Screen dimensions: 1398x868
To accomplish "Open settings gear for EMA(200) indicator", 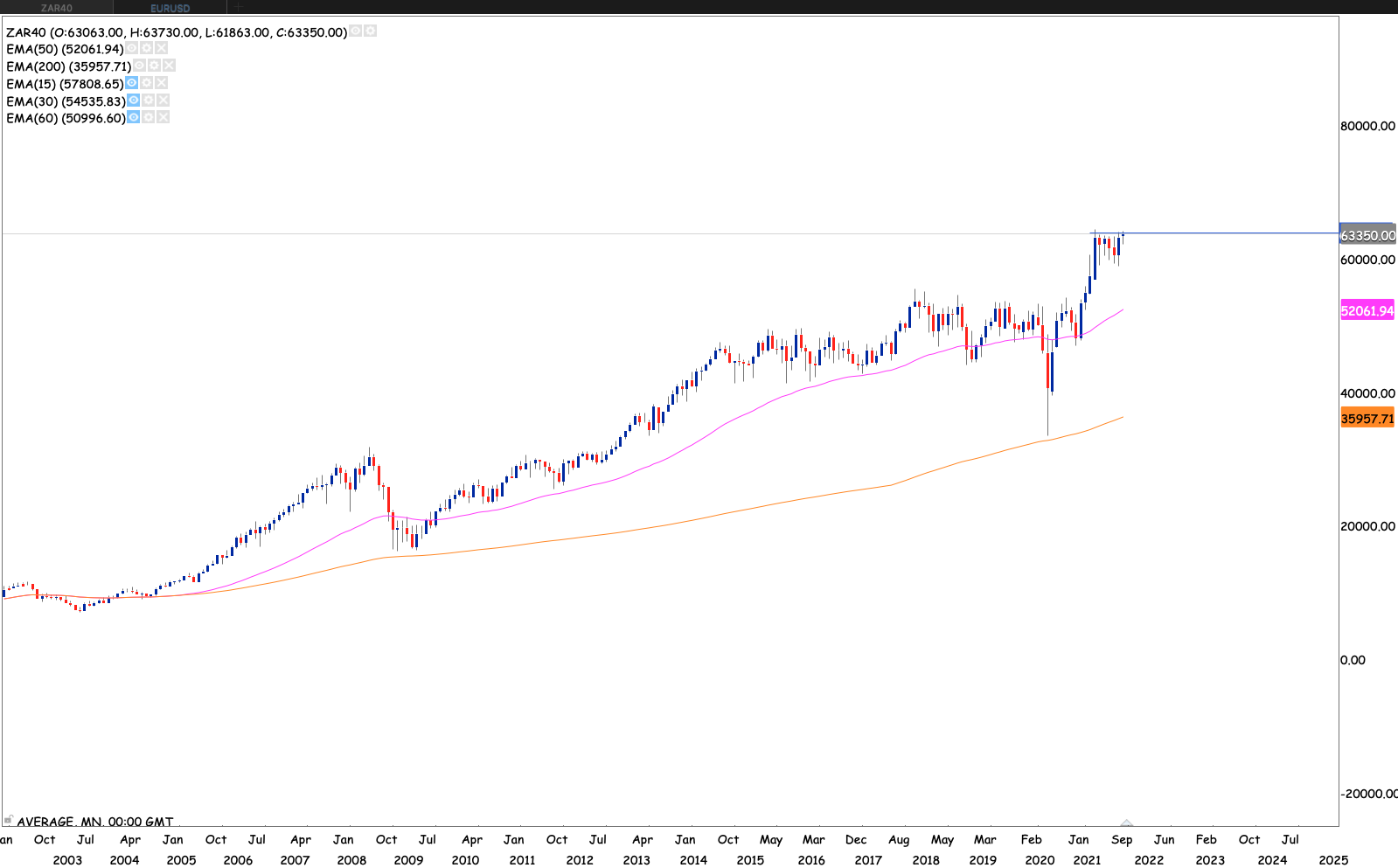I will (x=154, y=66).
